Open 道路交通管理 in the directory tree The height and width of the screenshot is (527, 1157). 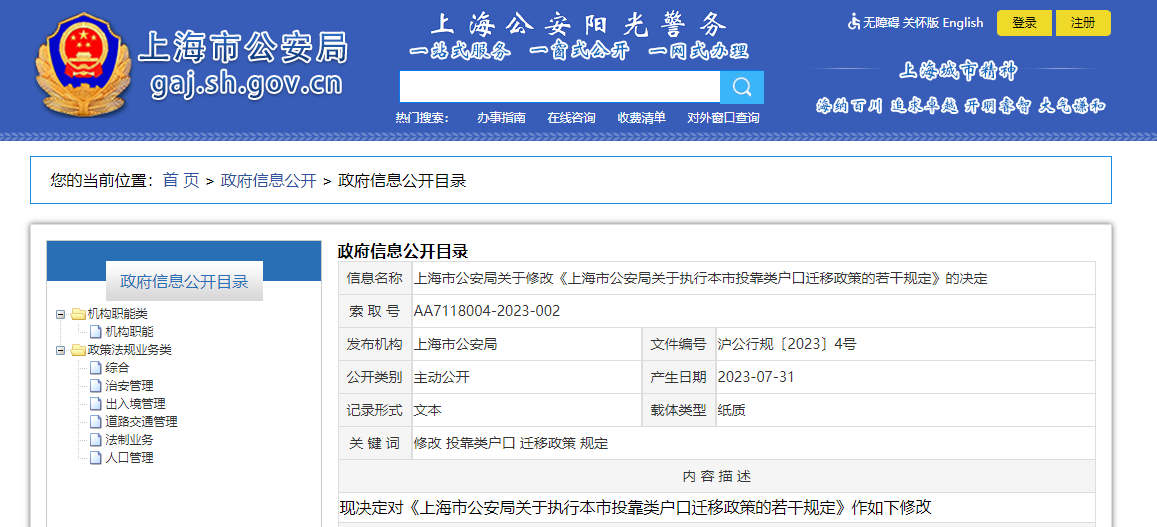tap(141, 421)
